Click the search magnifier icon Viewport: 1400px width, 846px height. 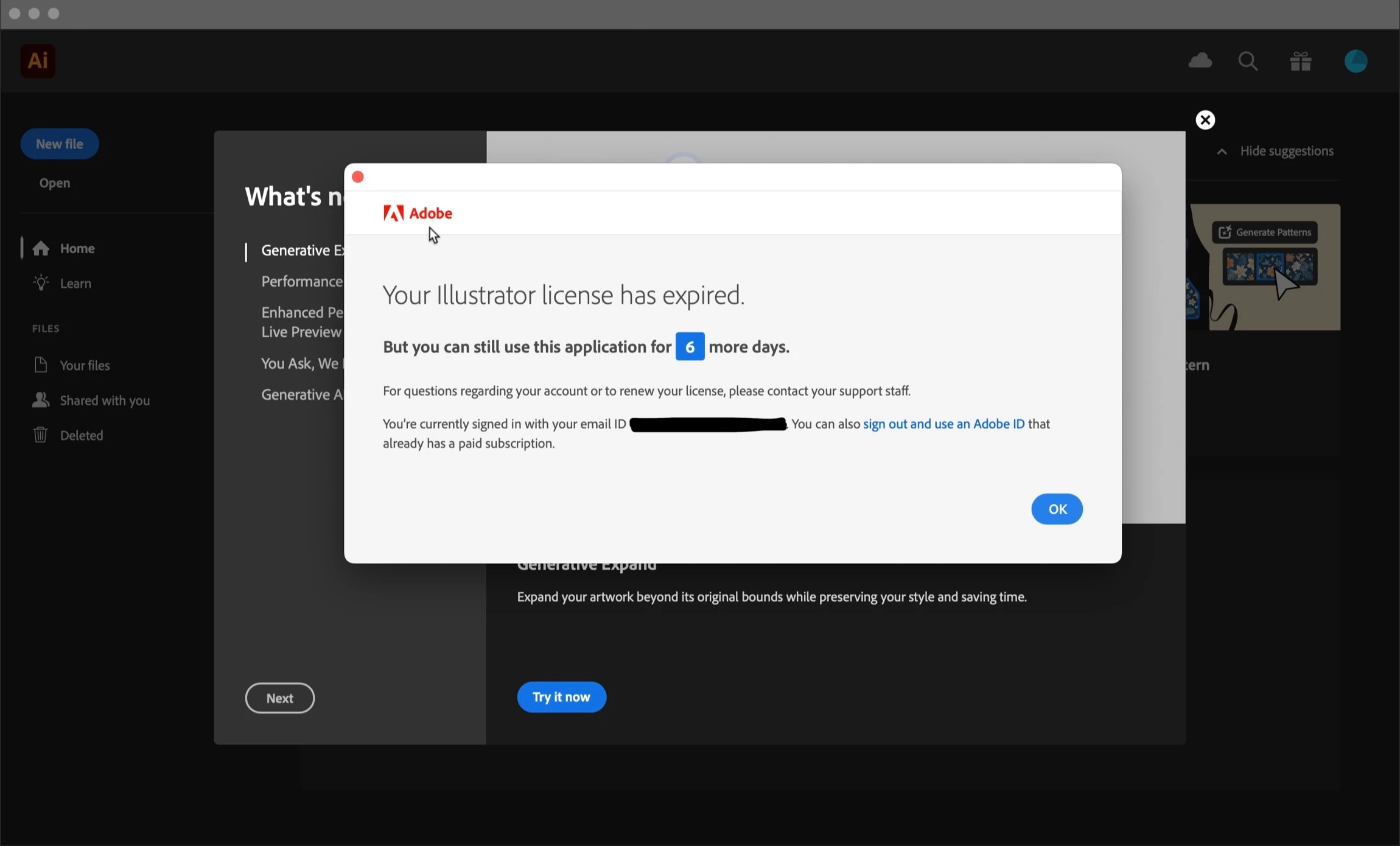click(1248, 61)
